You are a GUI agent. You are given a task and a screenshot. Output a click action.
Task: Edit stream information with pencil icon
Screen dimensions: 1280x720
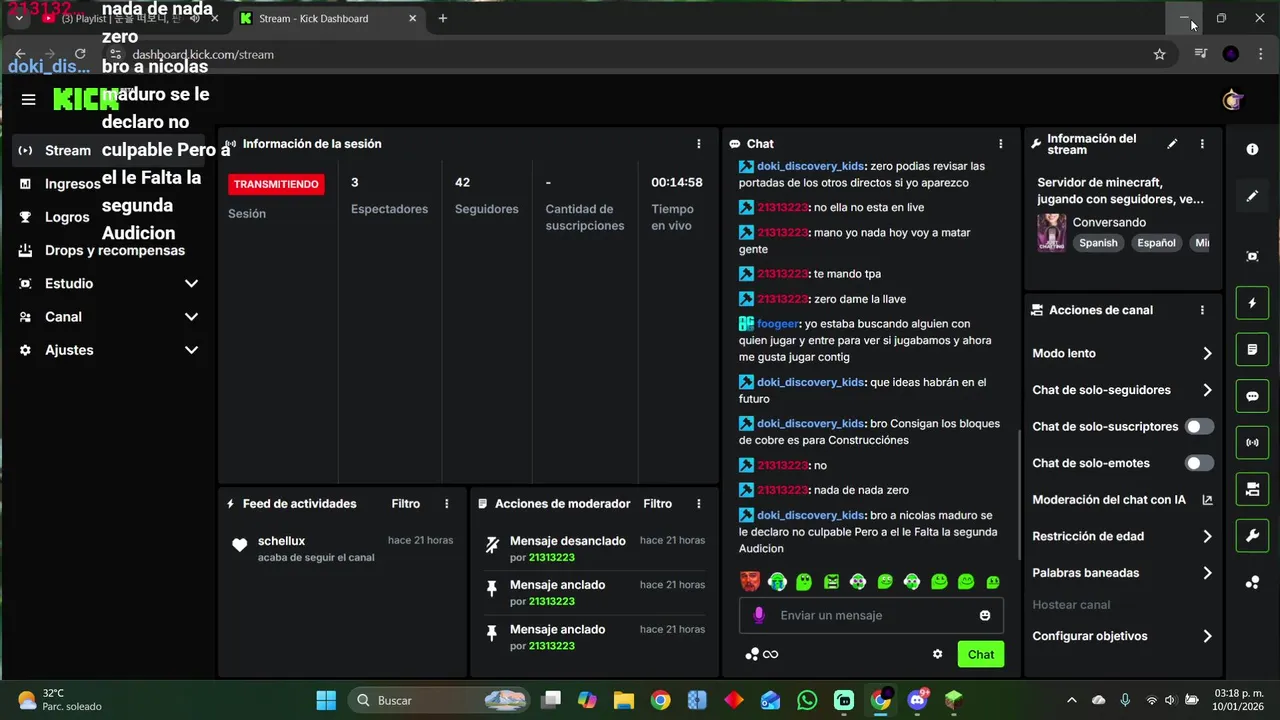pos(1172,144)
